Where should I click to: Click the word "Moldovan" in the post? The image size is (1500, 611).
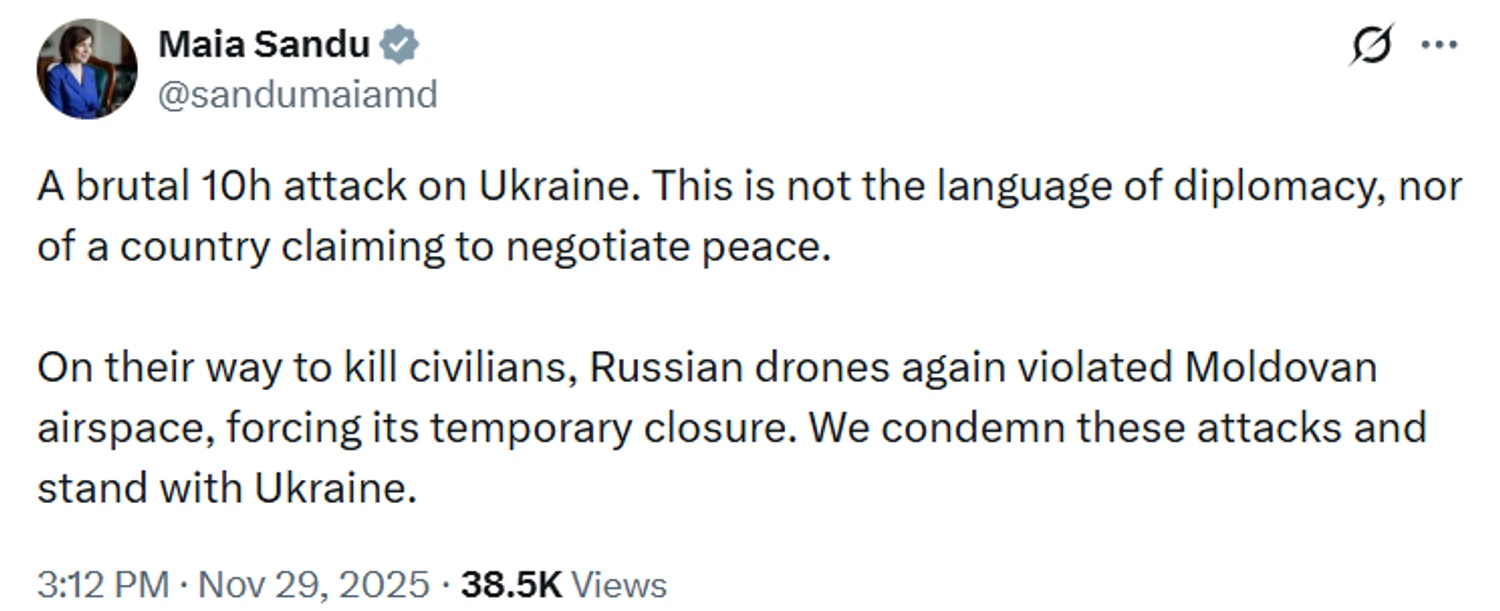click(1281, 367)
